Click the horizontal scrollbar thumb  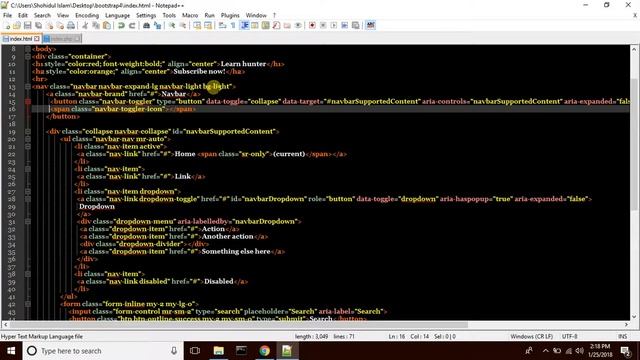(x=239, y=324)
